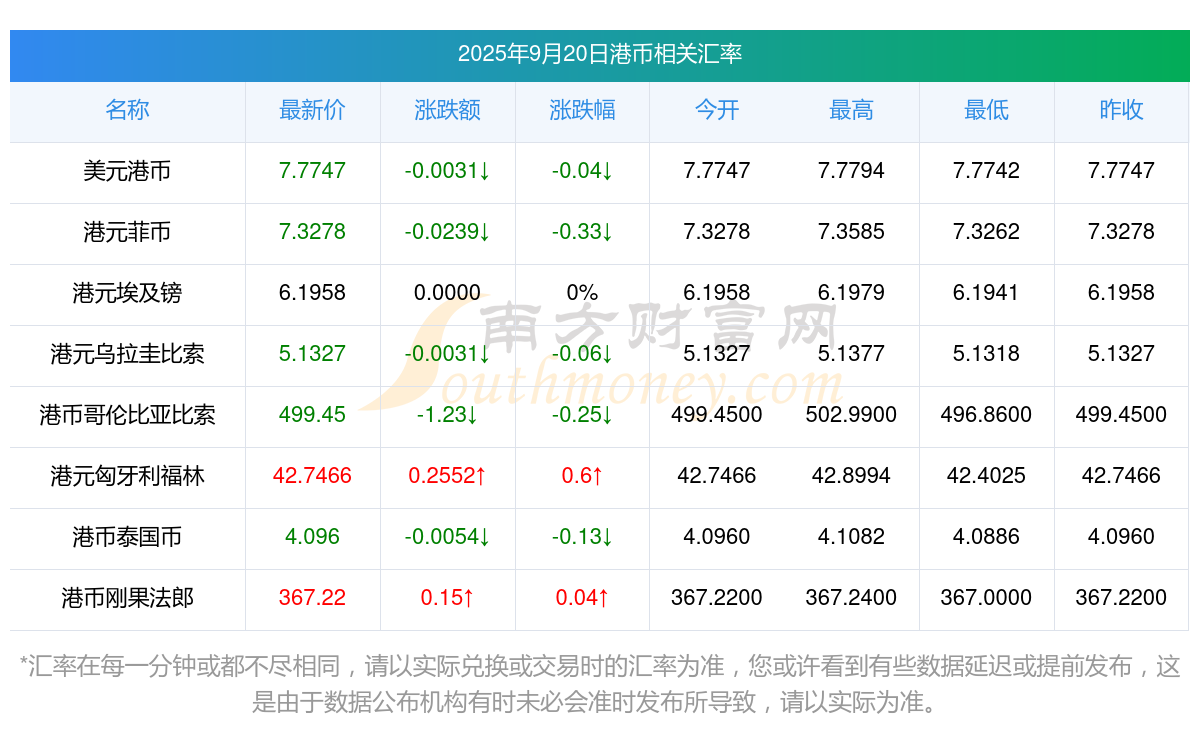Click the high value 7.3585

(852, 232)
